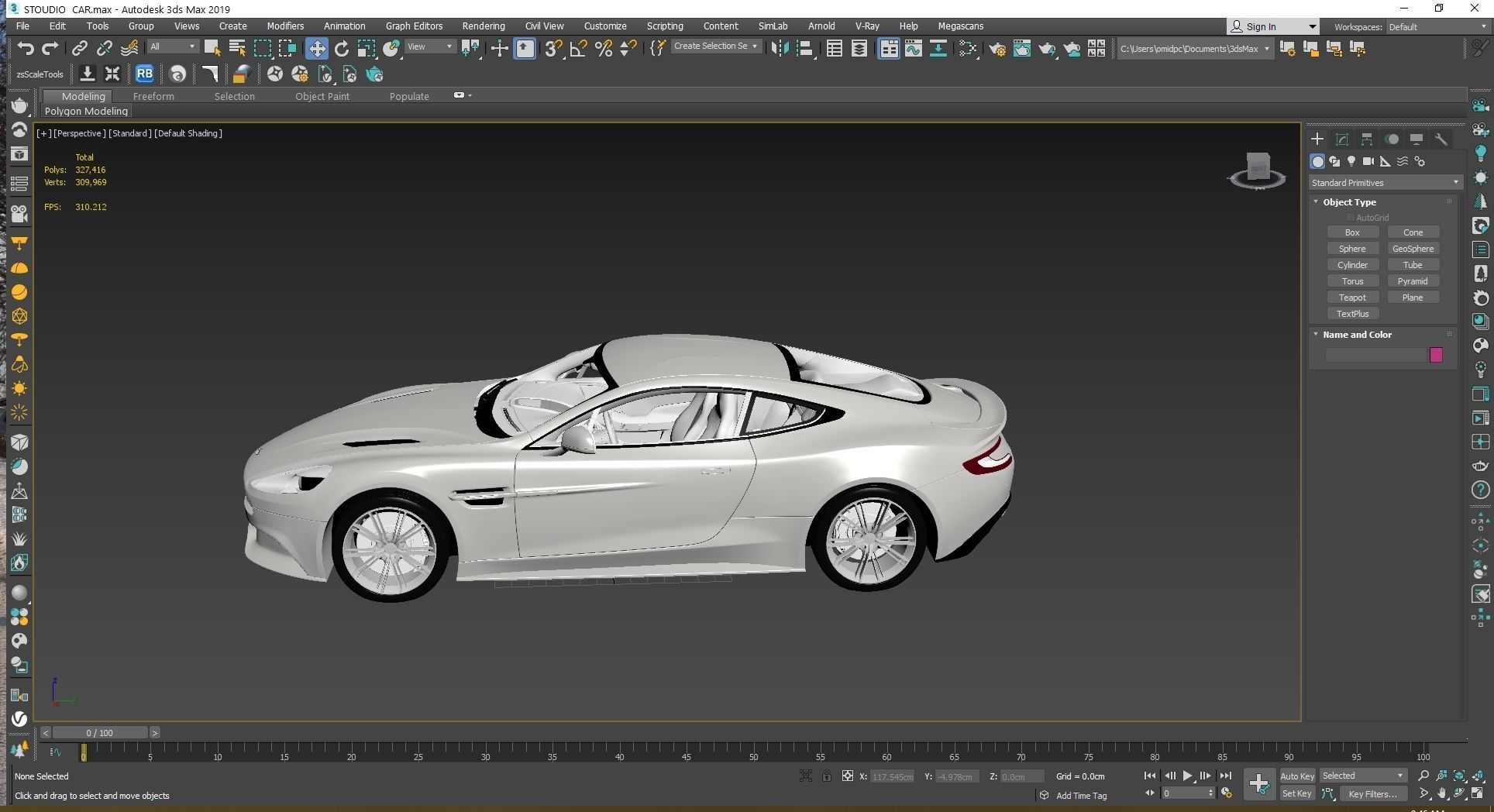Toggle the Spinner Snap button
Viewport: 1494px width, 812px height.
(628, 48)
